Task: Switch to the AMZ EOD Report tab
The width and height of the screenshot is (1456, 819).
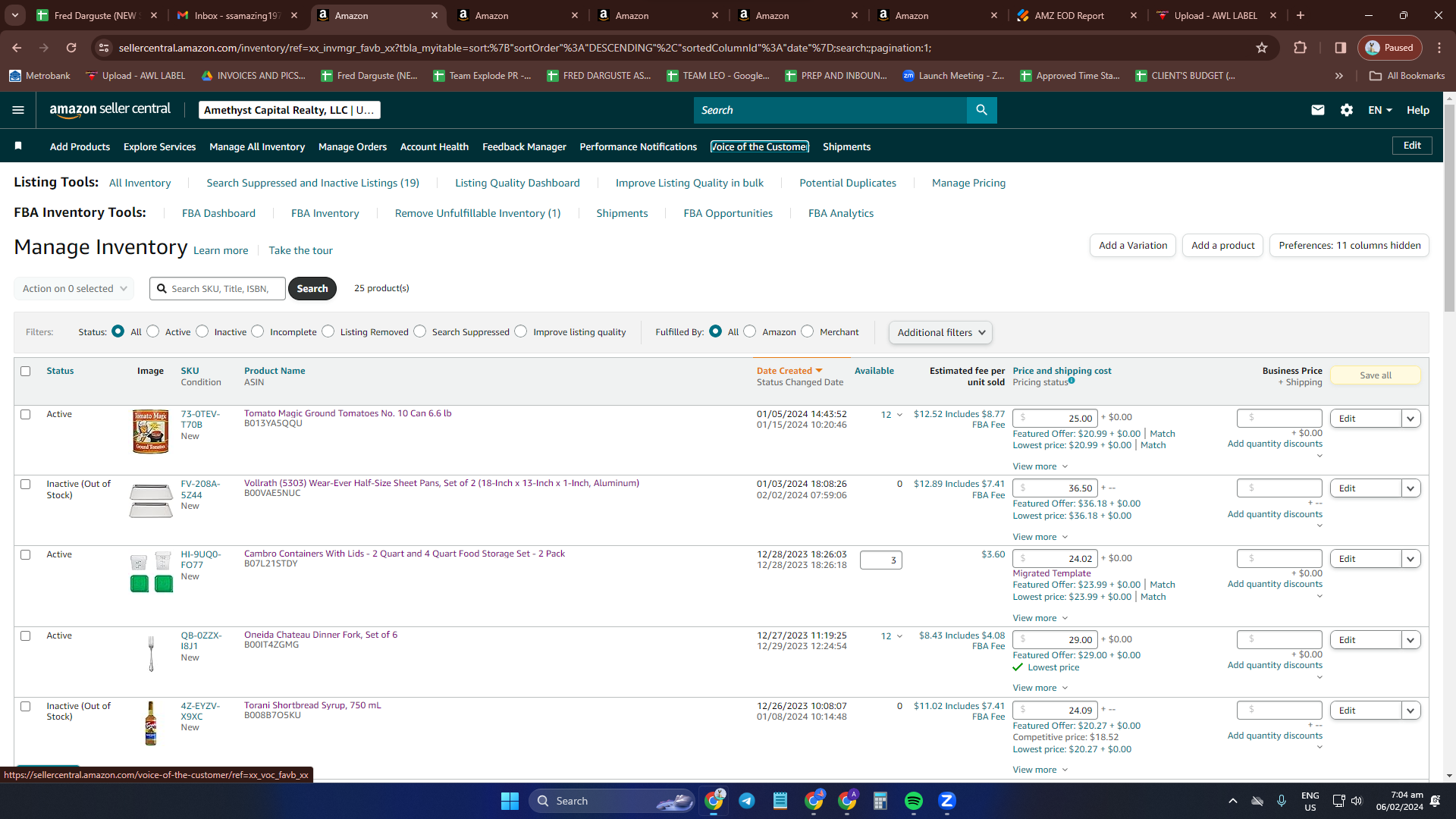Action: coord(1078,15)
